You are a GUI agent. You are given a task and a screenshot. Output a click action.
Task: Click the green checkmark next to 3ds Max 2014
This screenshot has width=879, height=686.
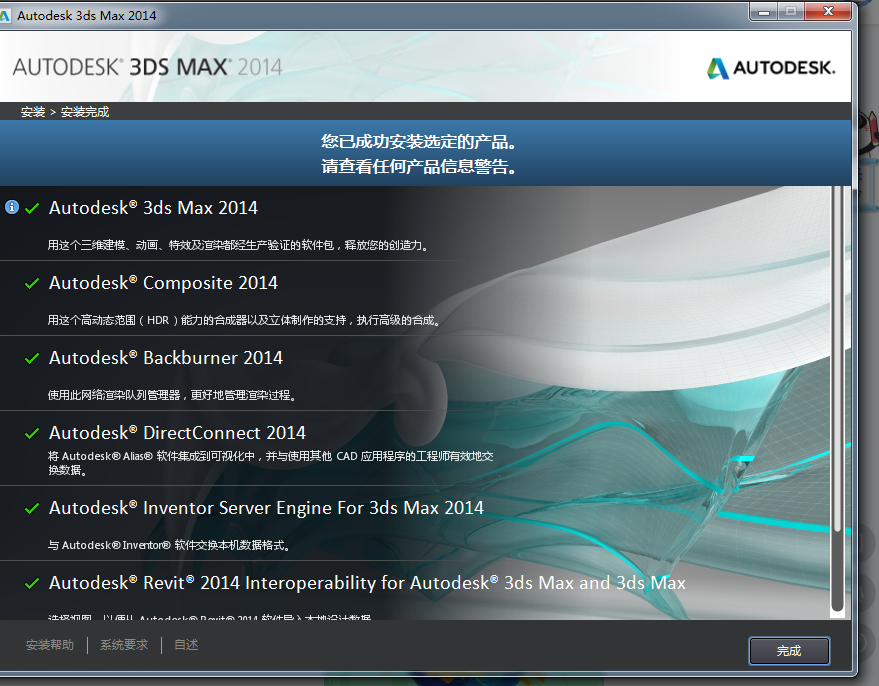coord(32,208)
